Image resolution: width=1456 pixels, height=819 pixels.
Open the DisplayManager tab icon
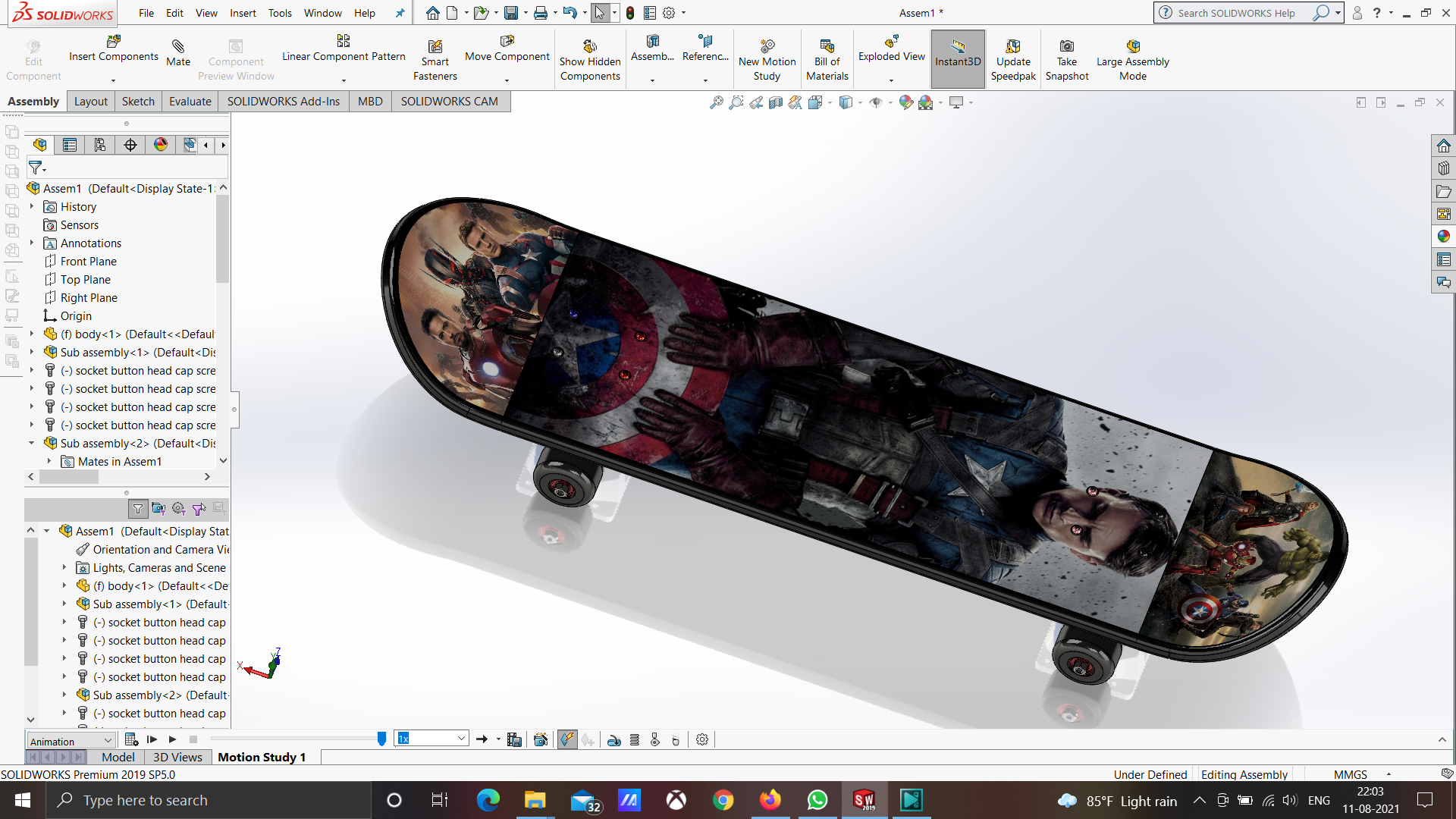pyautogui.click(x=161, y=145)
